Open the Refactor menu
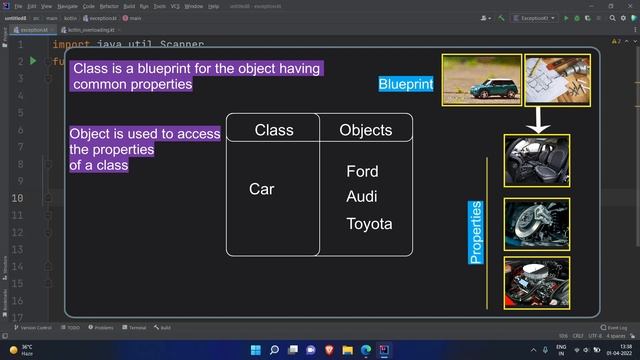 (x=109, y=6)
